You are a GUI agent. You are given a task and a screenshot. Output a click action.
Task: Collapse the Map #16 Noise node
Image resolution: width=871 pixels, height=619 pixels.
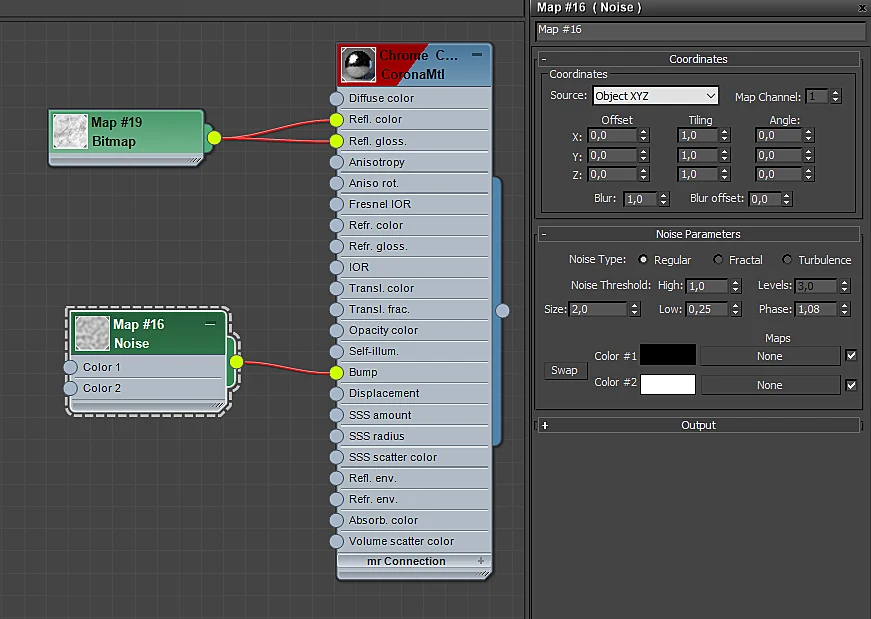coord(210,324)
